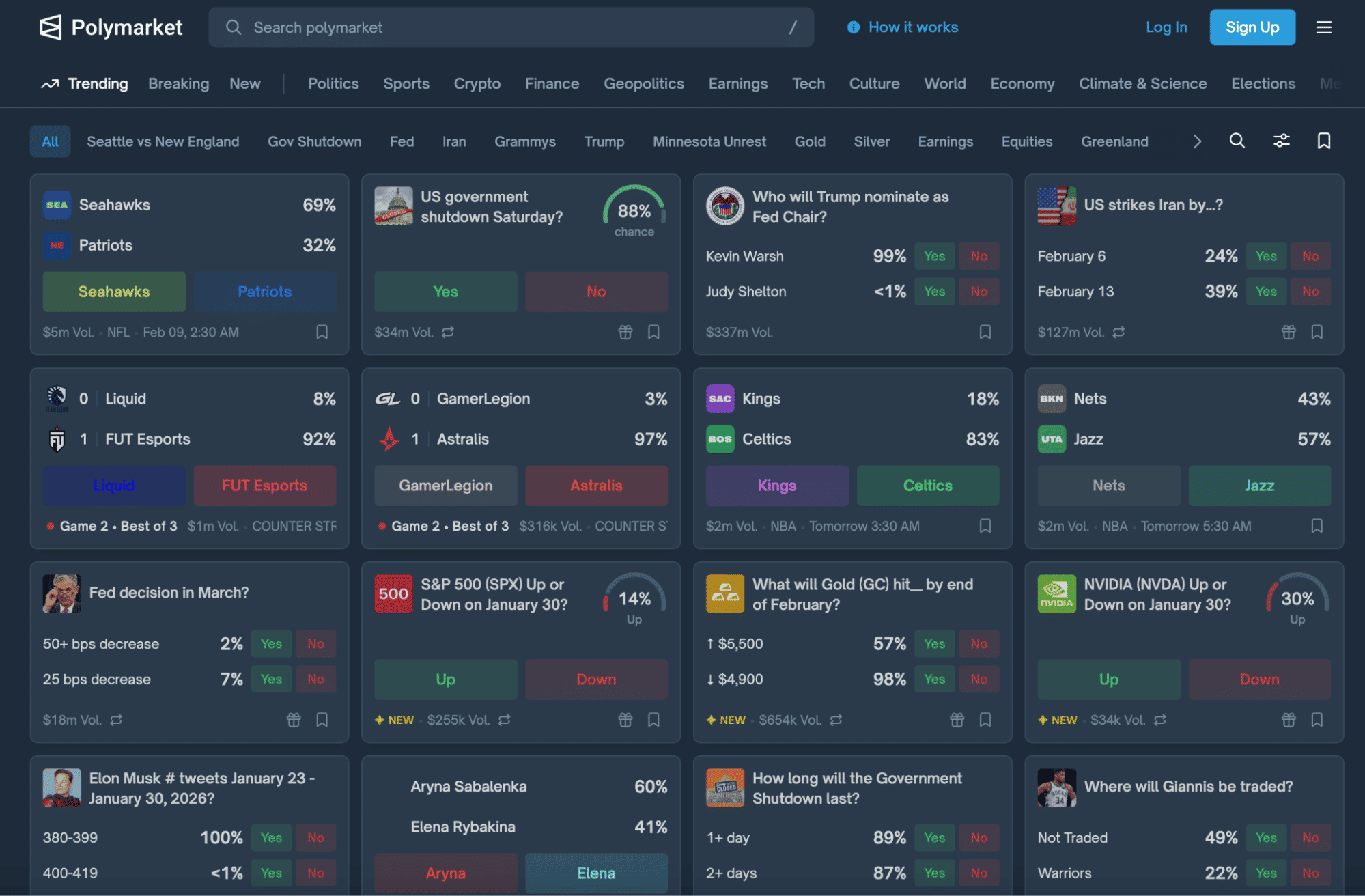Bookmark the Kings vs Celtics market
The image size is (1365, 896).
[x=985, y=526]
